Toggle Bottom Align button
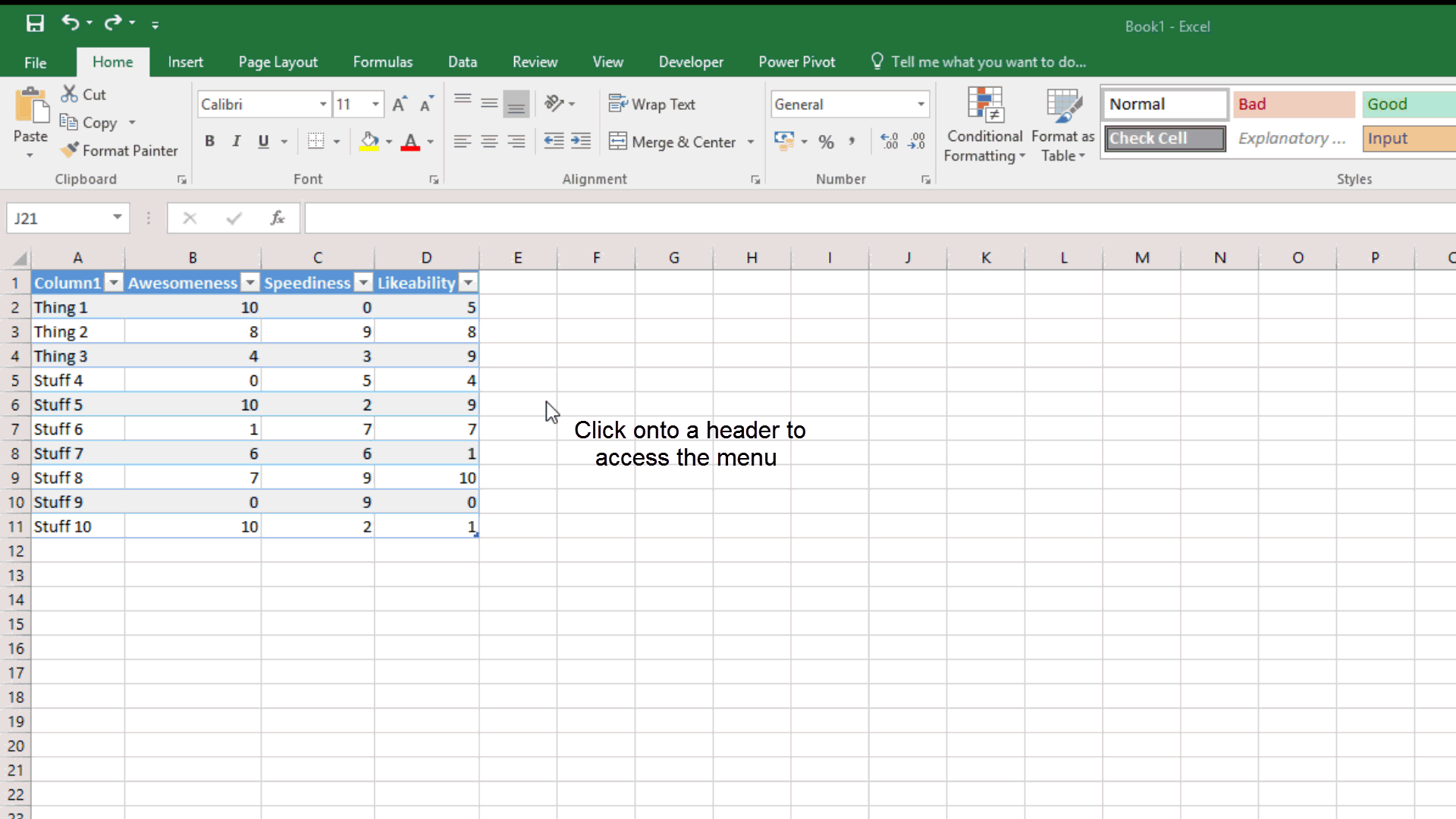The height and width of the screenshot is (819, 1456). click(x=516, y=104)
